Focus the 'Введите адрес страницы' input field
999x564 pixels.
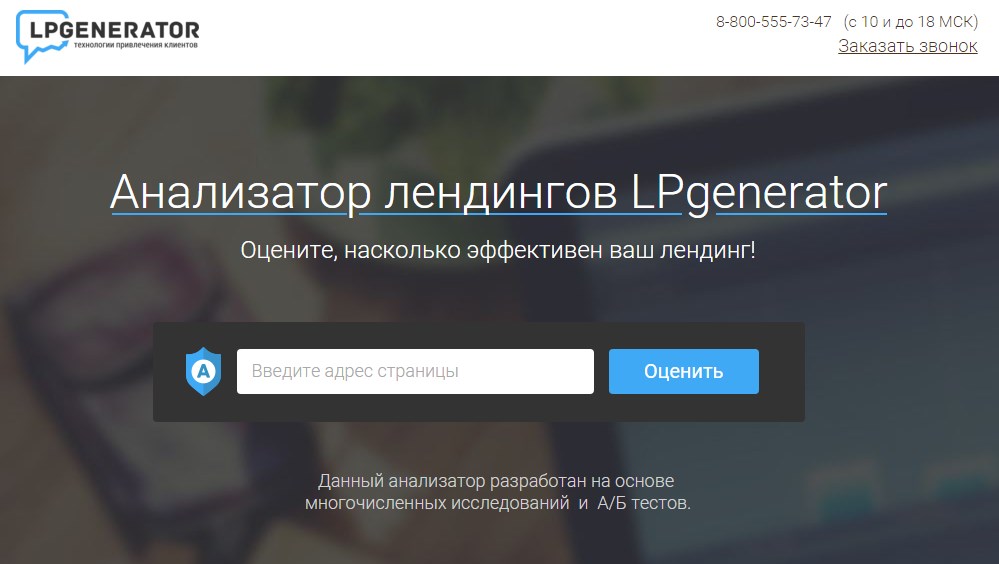click(x=415, y=371)
